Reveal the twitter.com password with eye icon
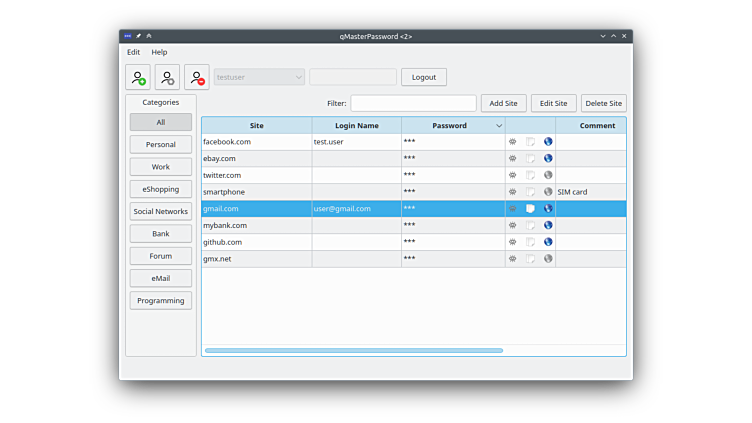The width and height of the screenshot is (752, 423). 513,175
